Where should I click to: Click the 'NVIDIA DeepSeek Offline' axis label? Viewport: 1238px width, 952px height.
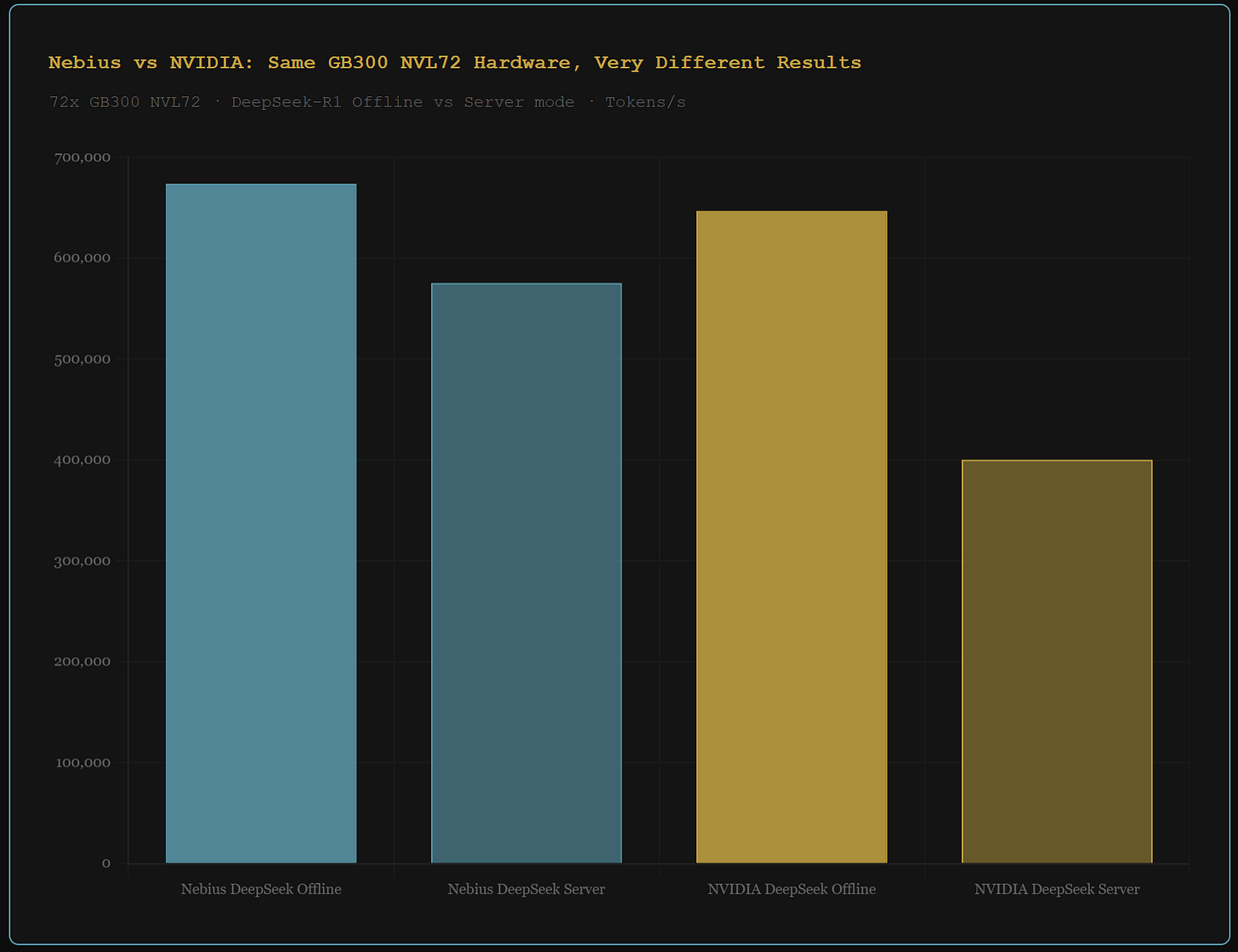click(792, 889)
